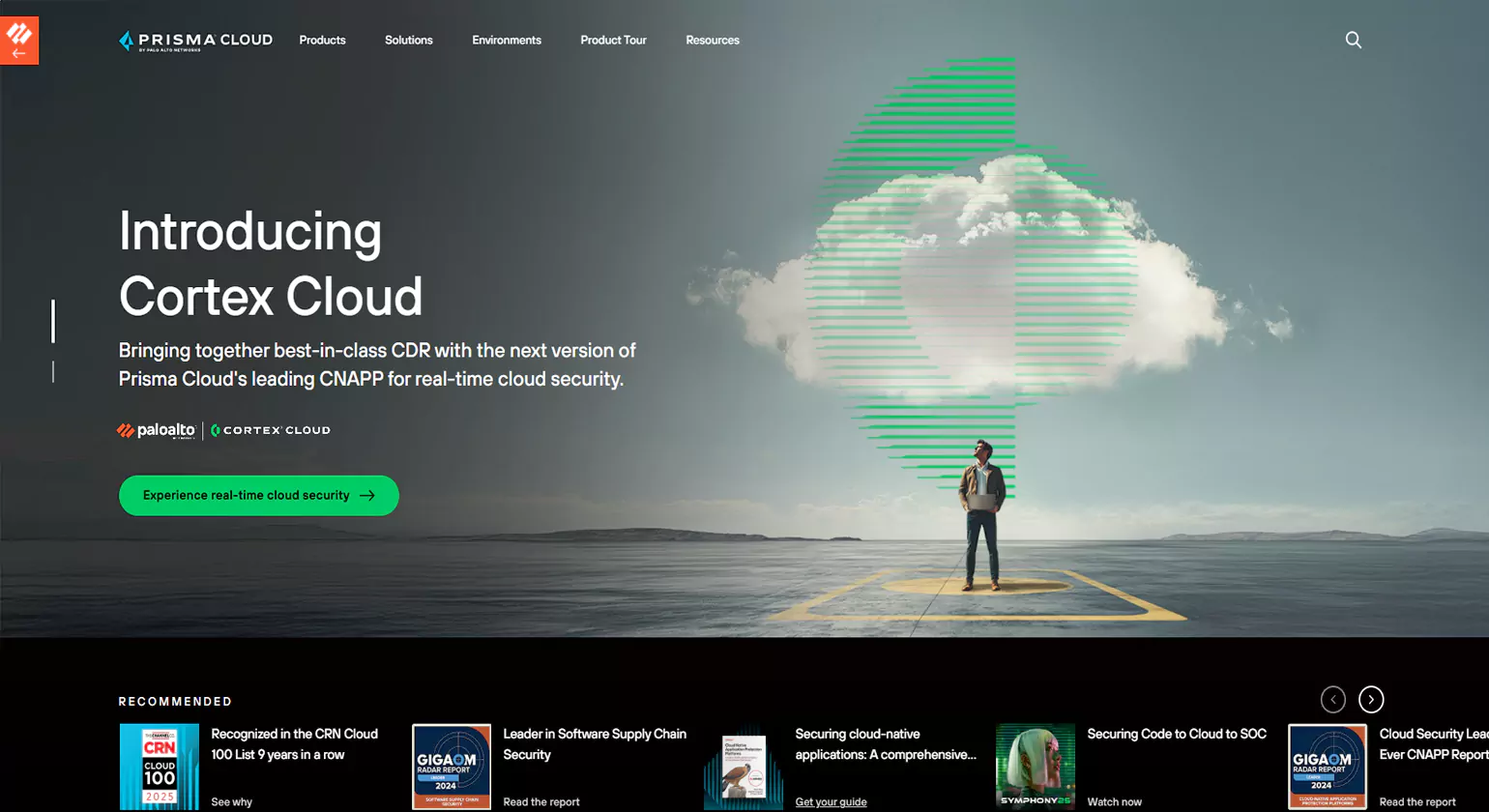
Task: Advance the carousel with the next arrow
Action: [1370, 699]
